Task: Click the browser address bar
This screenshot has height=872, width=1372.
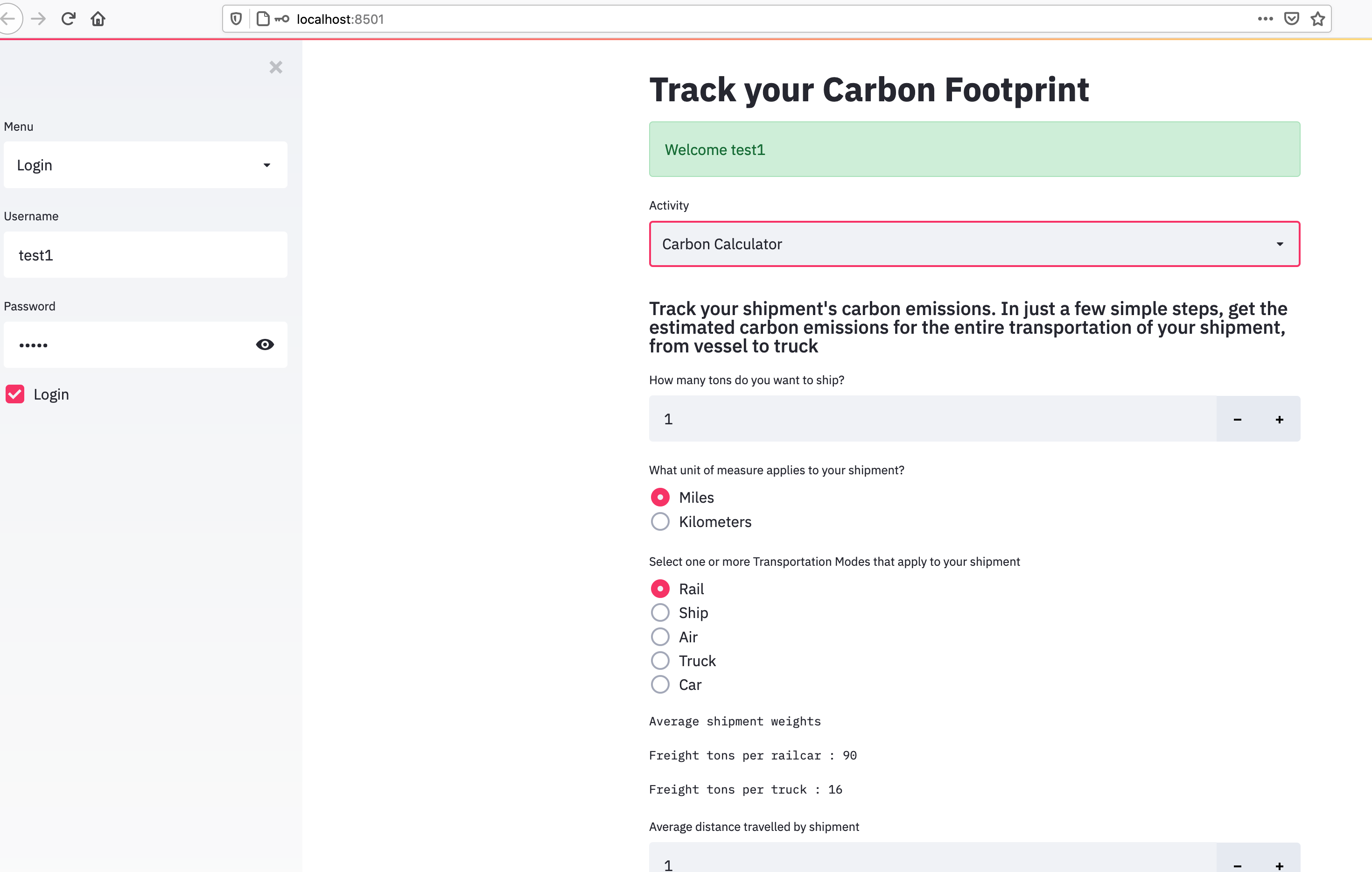Action: click(741, 19)
